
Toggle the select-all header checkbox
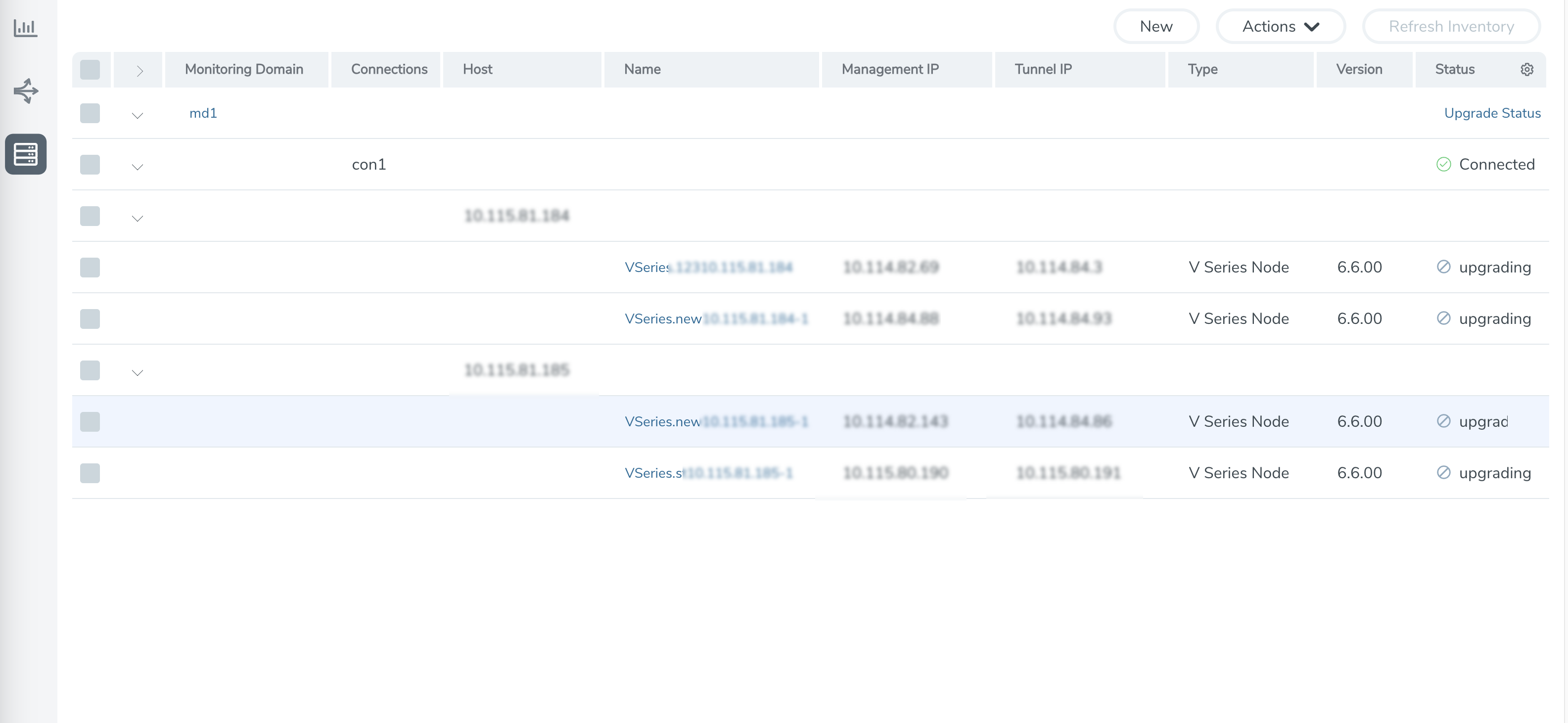[x=90, y=69]
